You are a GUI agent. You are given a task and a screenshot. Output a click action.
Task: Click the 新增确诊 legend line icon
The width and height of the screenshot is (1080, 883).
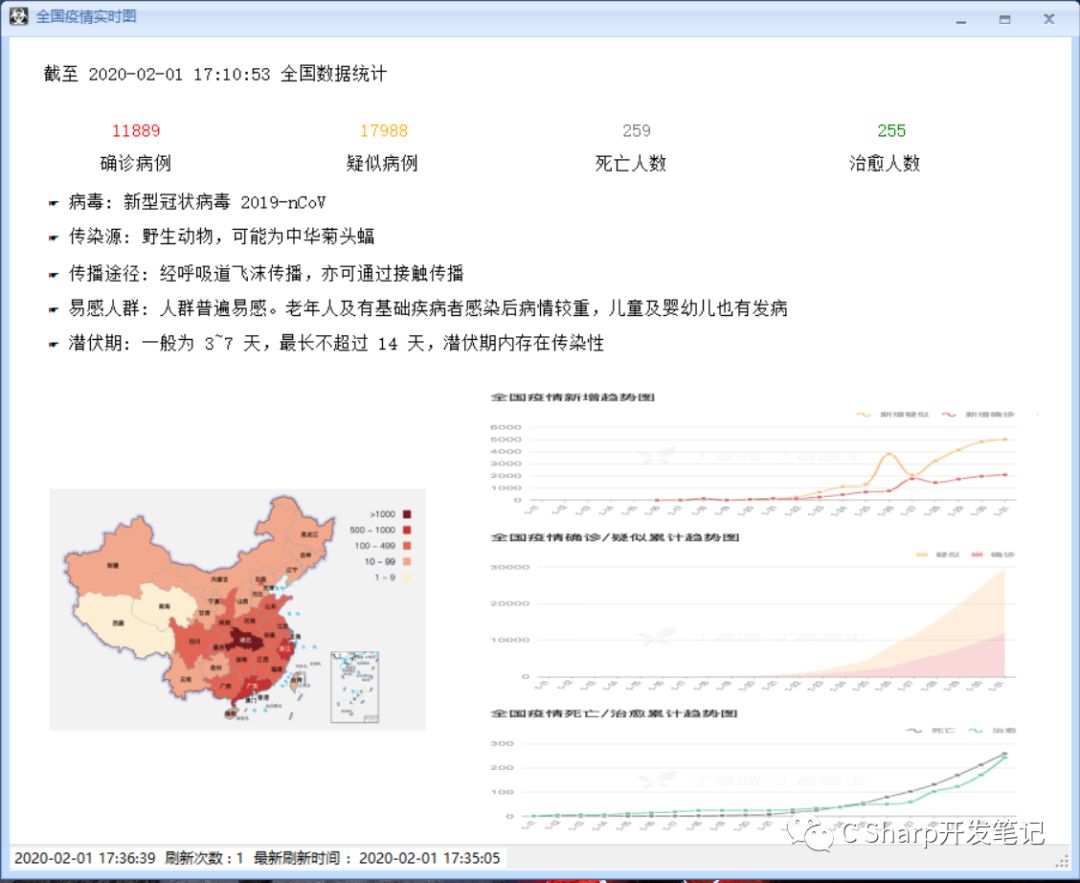pos(946,414)
